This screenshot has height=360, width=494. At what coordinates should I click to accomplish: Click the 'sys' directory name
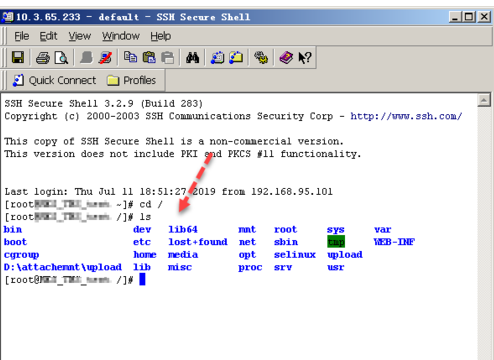(336, 230)
